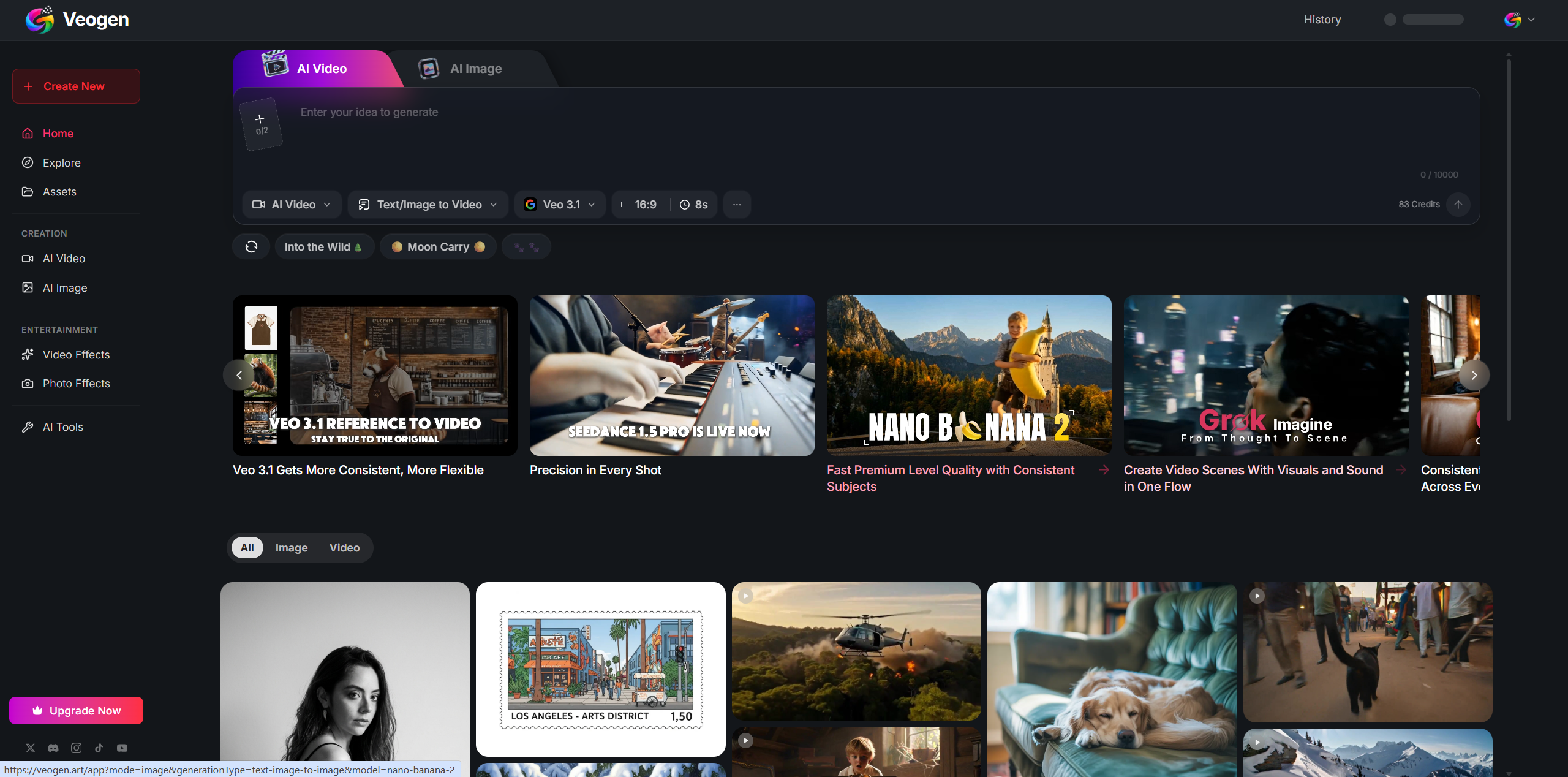Screen dimensions: 1568x777
Task: Open more options ellipsis button
Action: [x=737, y=205]
